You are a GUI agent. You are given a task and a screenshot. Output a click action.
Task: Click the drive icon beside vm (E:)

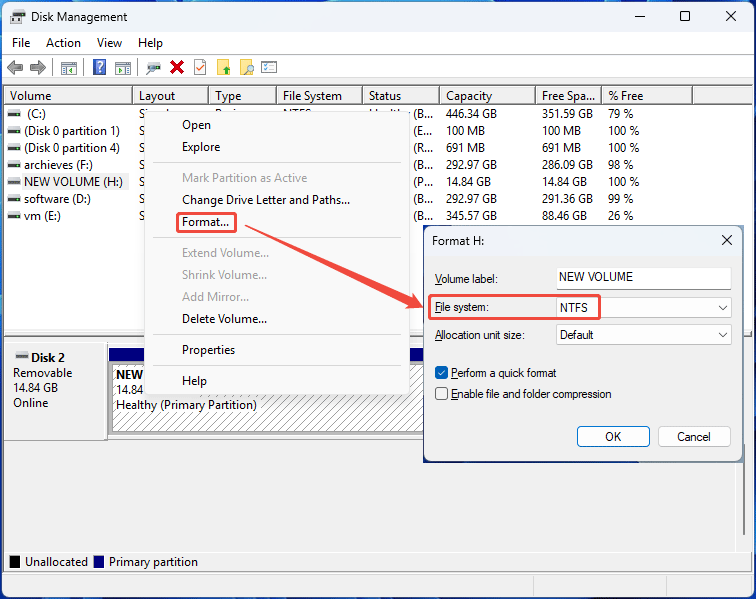14,216
